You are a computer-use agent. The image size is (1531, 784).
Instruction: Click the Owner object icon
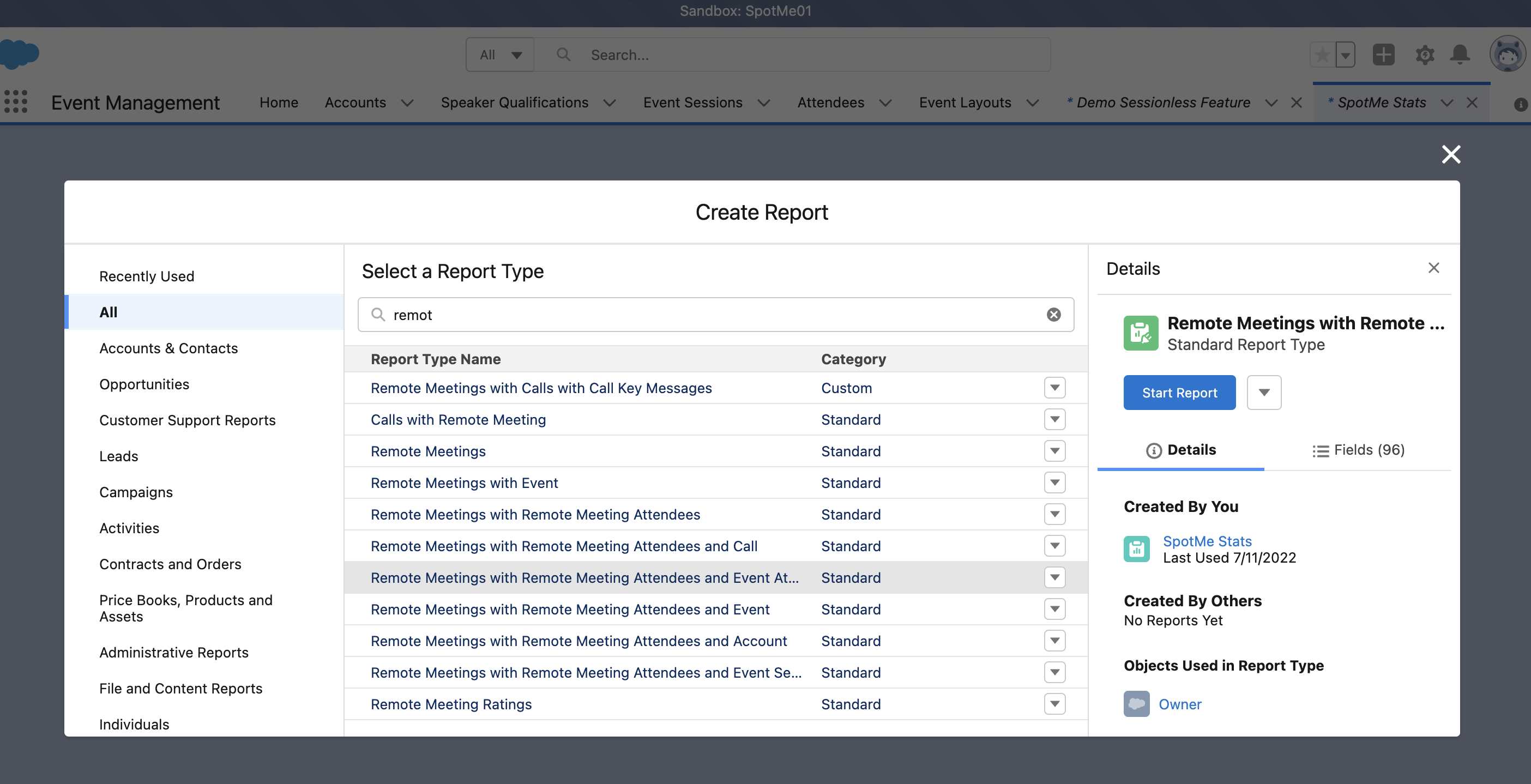(1136, 704)
